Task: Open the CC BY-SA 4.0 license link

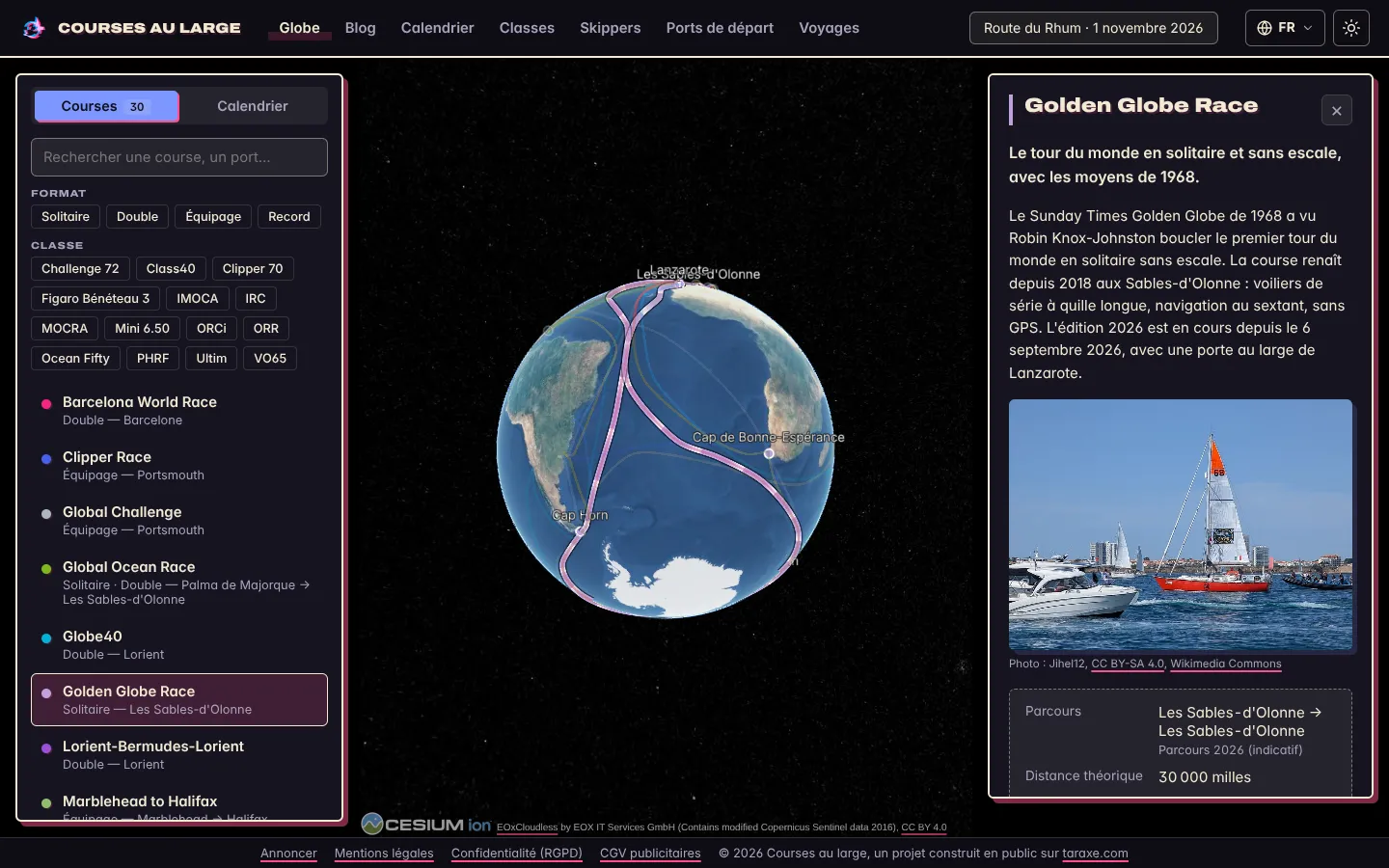Action: point(1128,664)
